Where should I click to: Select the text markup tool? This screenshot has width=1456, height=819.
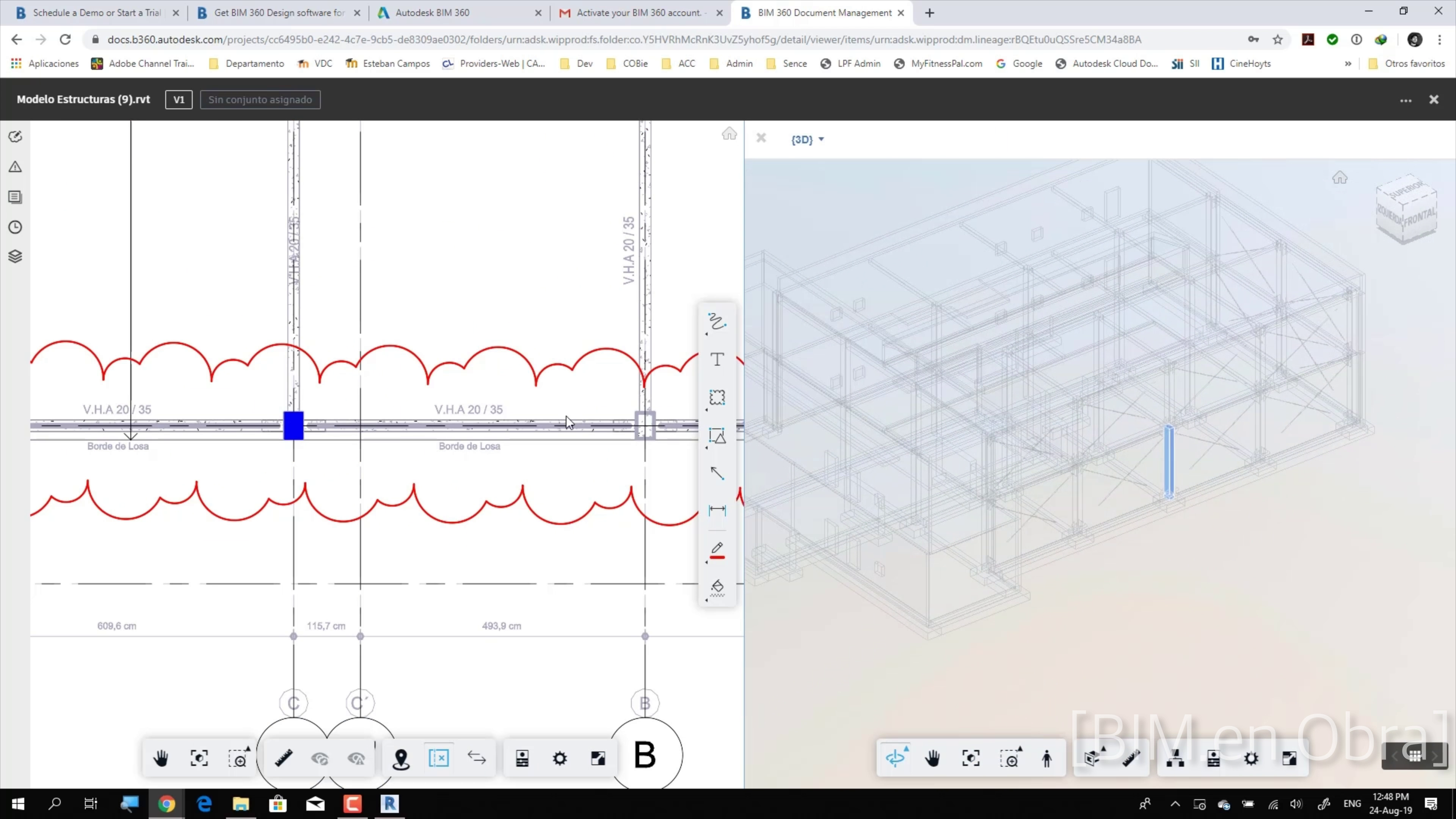[x=717, y=360]
